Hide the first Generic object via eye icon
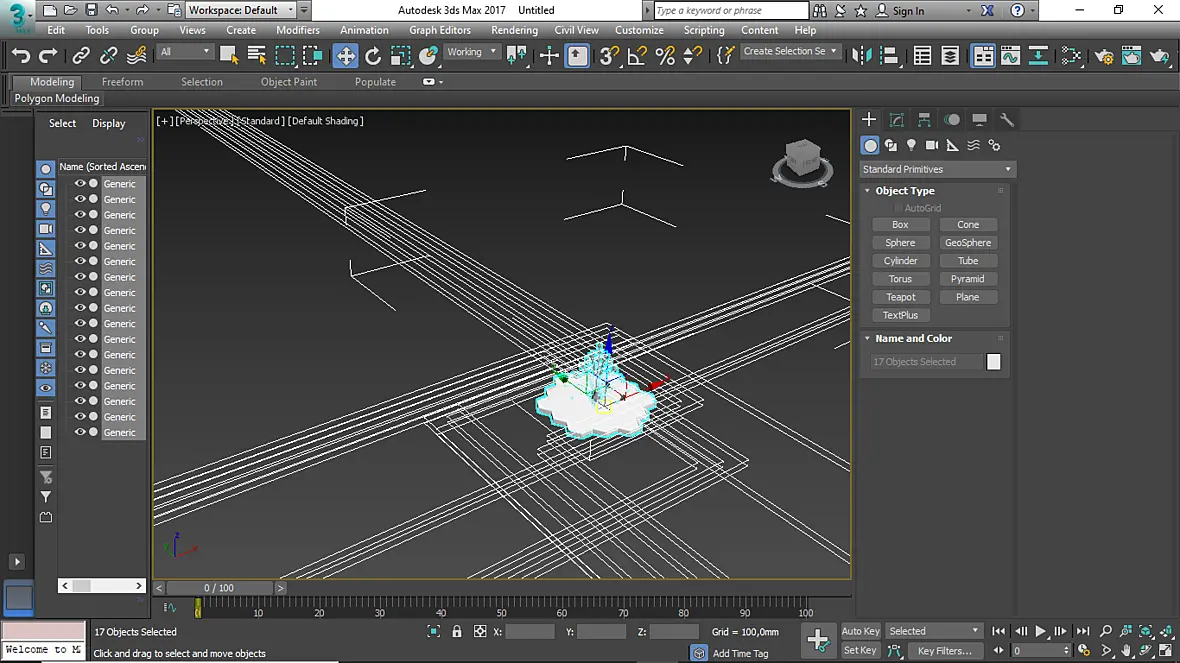The width and height of the screenshot is (1180, 663). click(x=80, y=184)
